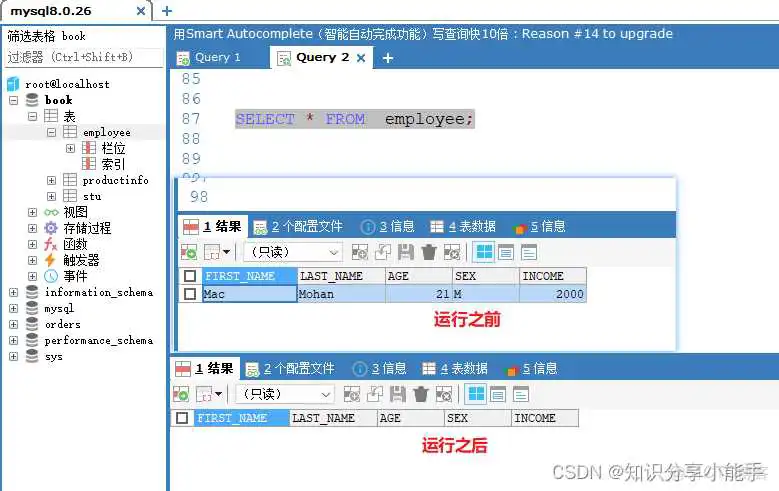Switch the lower result to form view
The height and width of the screenshot is (491, 779).
pos(498,395)
